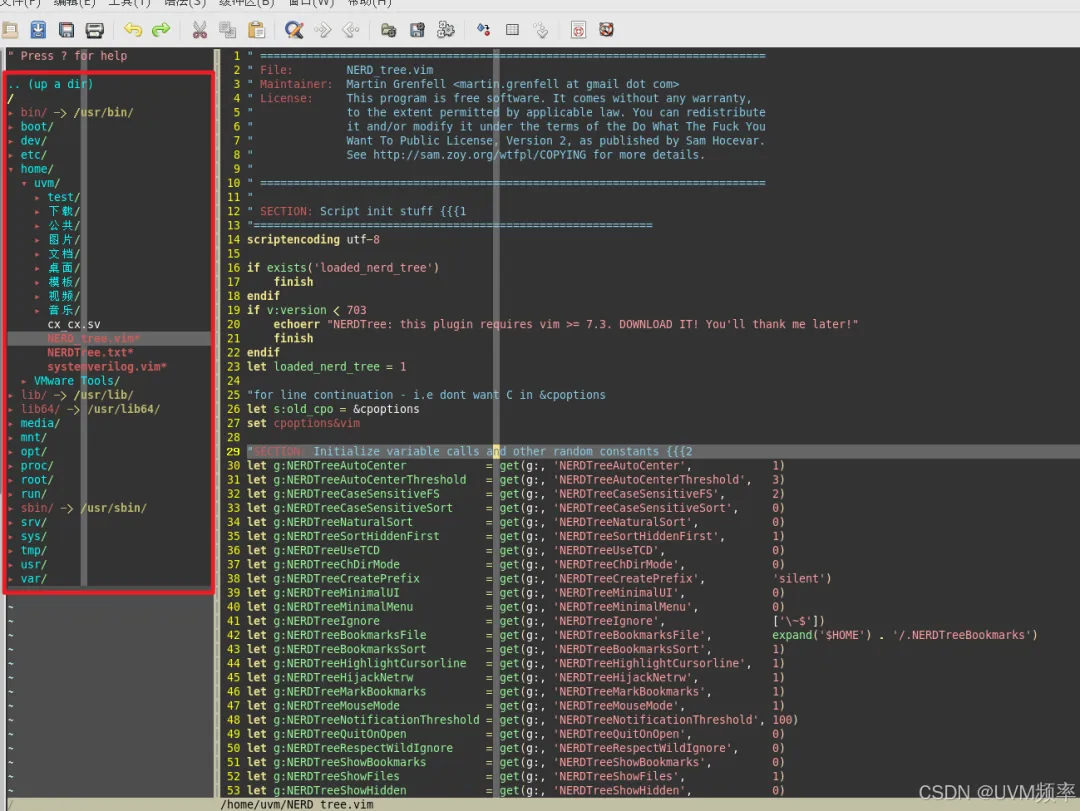Click the Save file toolbar icon

coord(66,30)
